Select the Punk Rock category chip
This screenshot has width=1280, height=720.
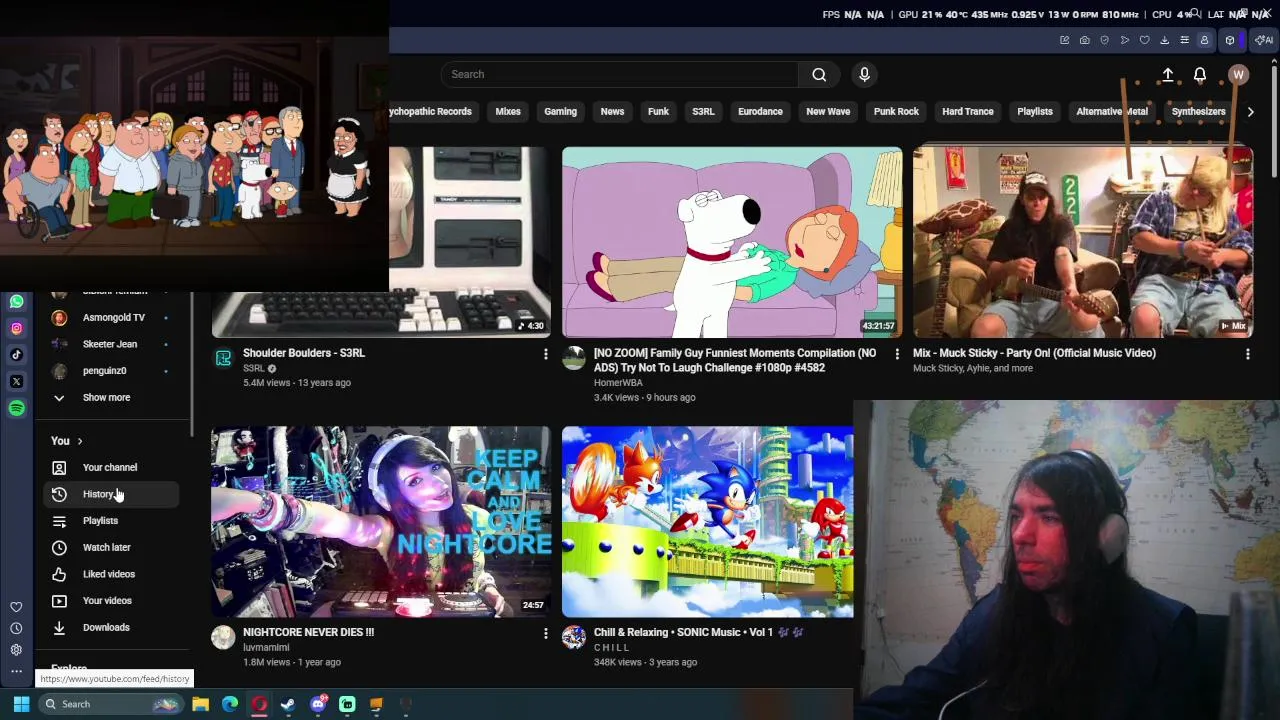896,112
